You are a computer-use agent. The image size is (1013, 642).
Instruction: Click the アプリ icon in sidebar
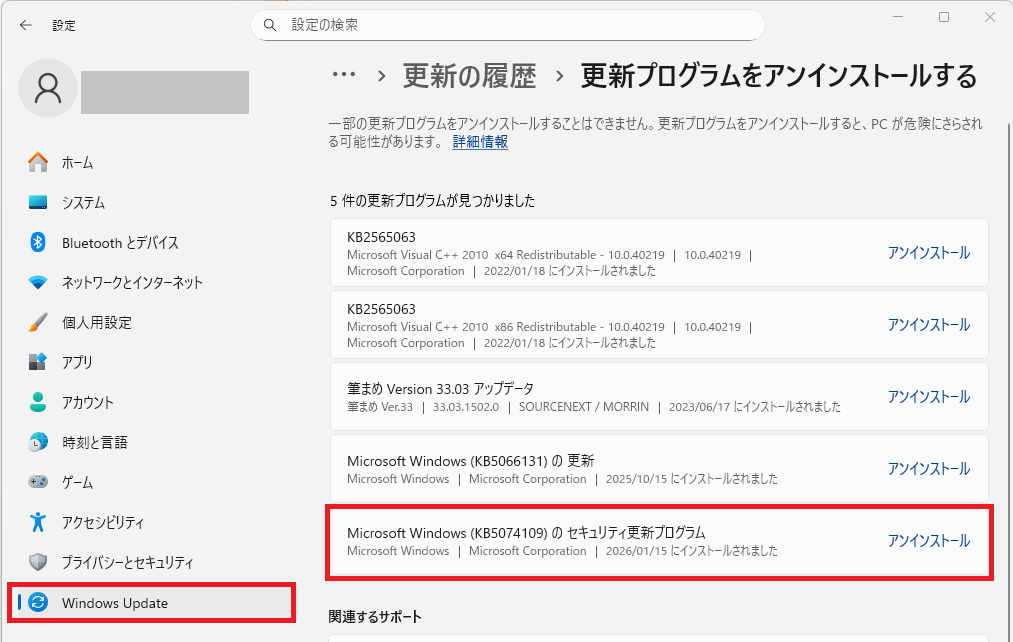38,362
